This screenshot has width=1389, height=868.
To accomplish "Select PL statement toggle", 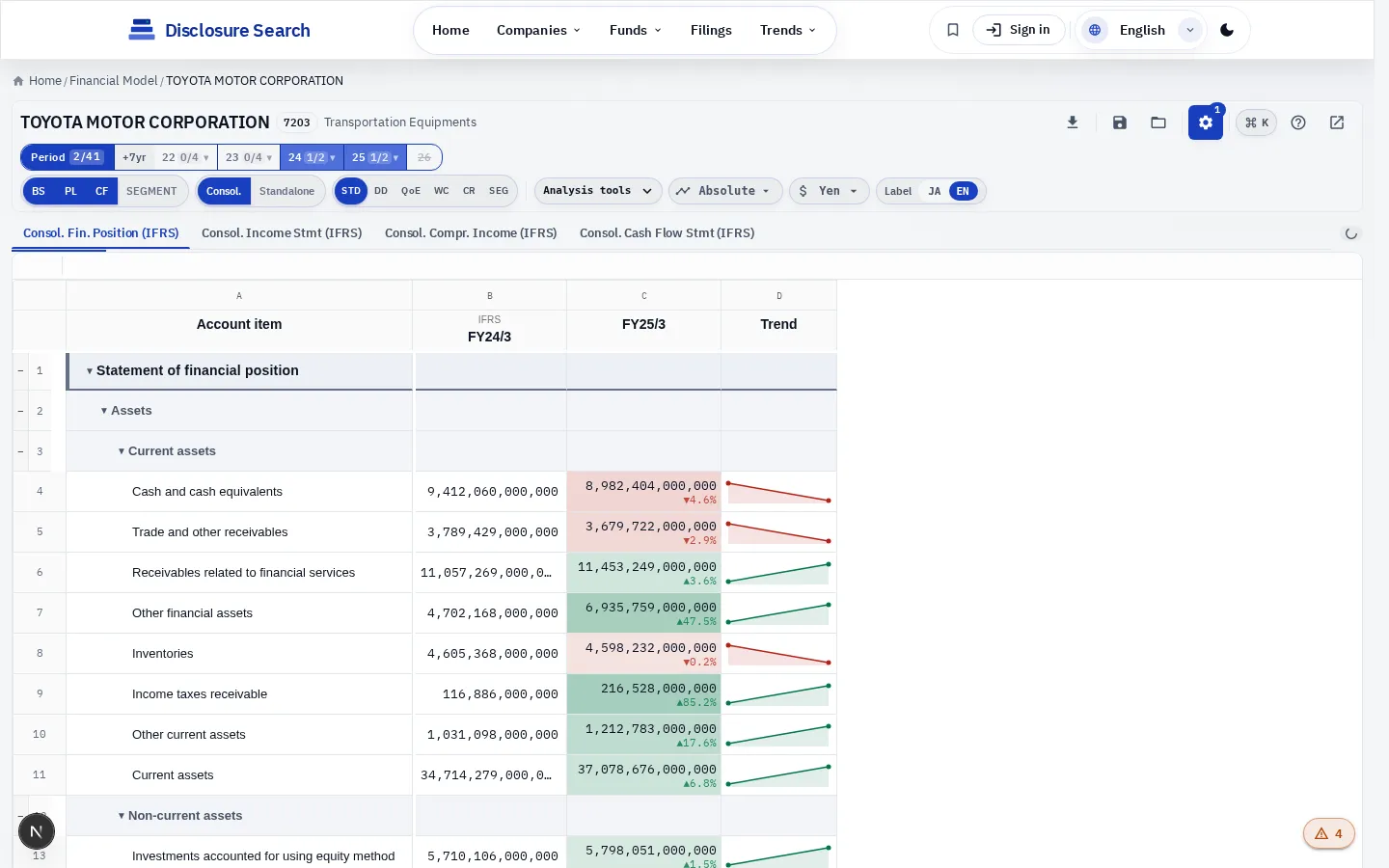I will (x=70, y=191).
